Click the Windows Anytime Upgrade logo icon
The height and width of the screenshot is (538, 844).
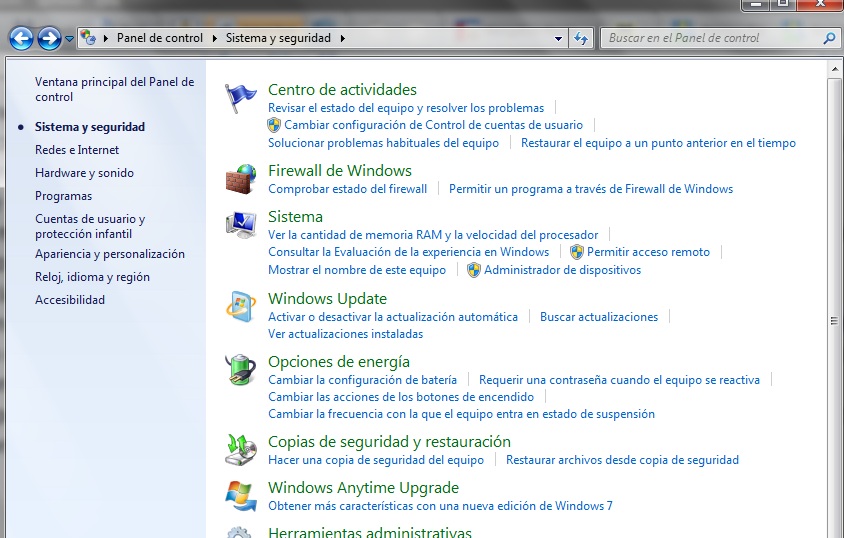pos(241,496)
